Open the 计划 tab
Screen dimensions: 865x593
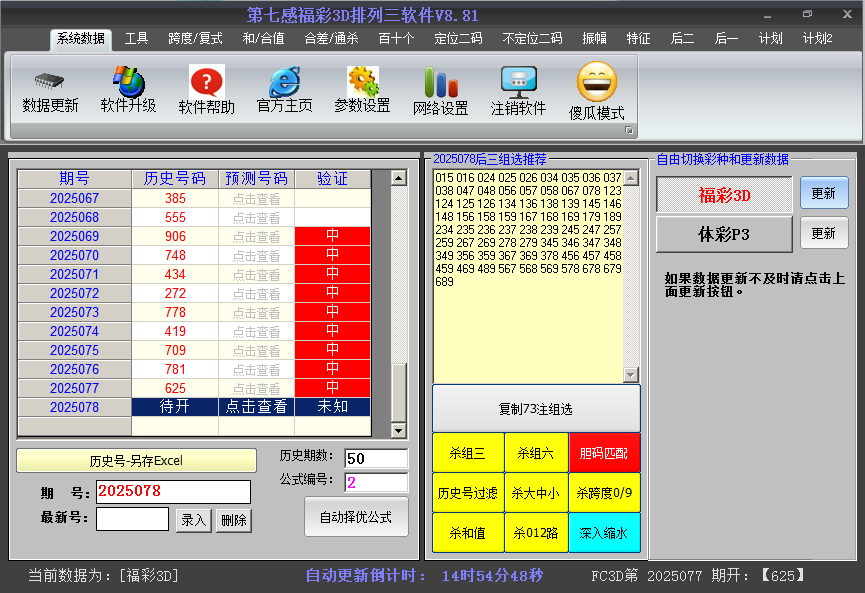click(x=771, y=39)
